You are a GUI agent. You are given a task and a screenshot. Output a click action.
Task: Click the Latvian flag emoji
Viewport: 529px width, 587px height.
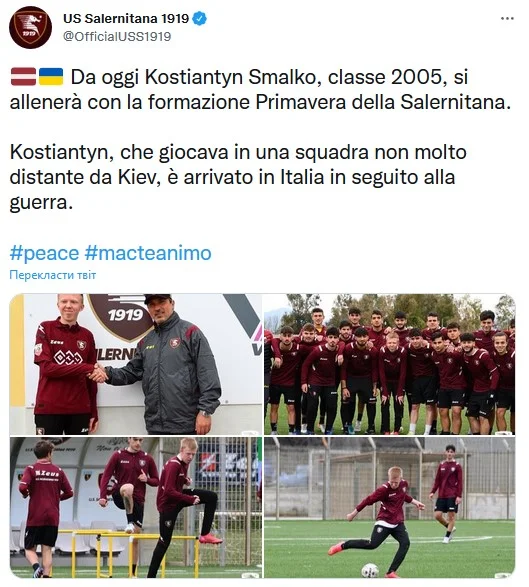(23, 77)
